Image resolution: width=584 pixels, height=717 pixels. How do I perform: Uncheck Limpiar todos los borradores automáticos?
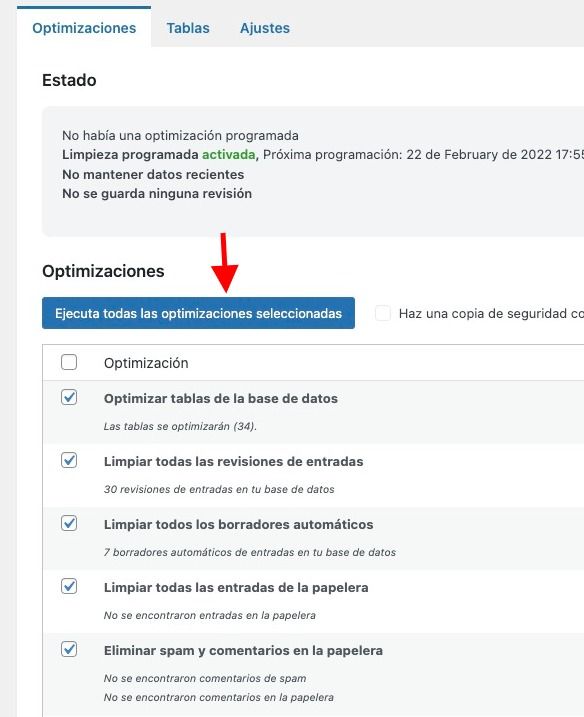[x=69, y=523]
